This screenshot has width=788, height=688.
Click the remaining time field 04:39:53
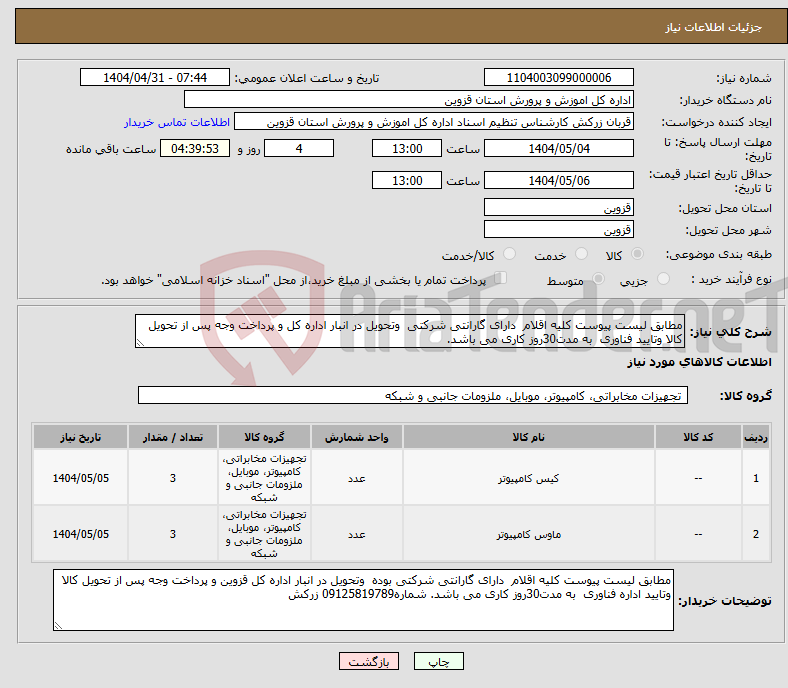[195, 148]
